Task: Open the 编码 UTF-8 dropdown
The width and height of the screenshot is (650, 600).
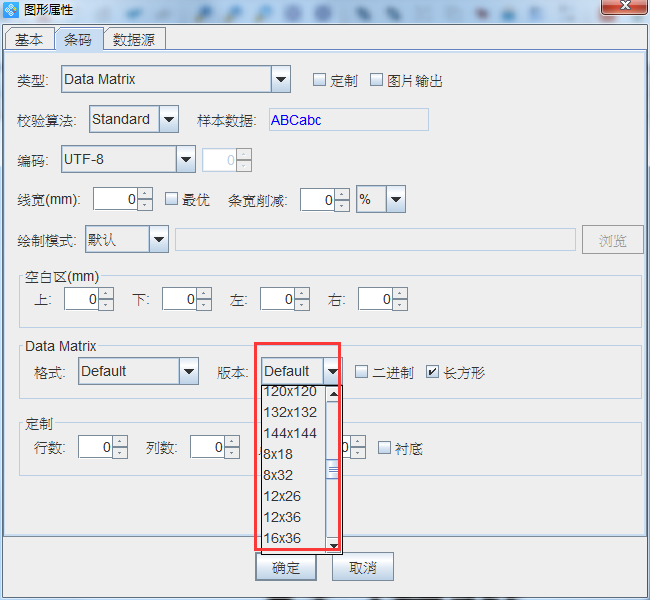Action: pos(185,159)
